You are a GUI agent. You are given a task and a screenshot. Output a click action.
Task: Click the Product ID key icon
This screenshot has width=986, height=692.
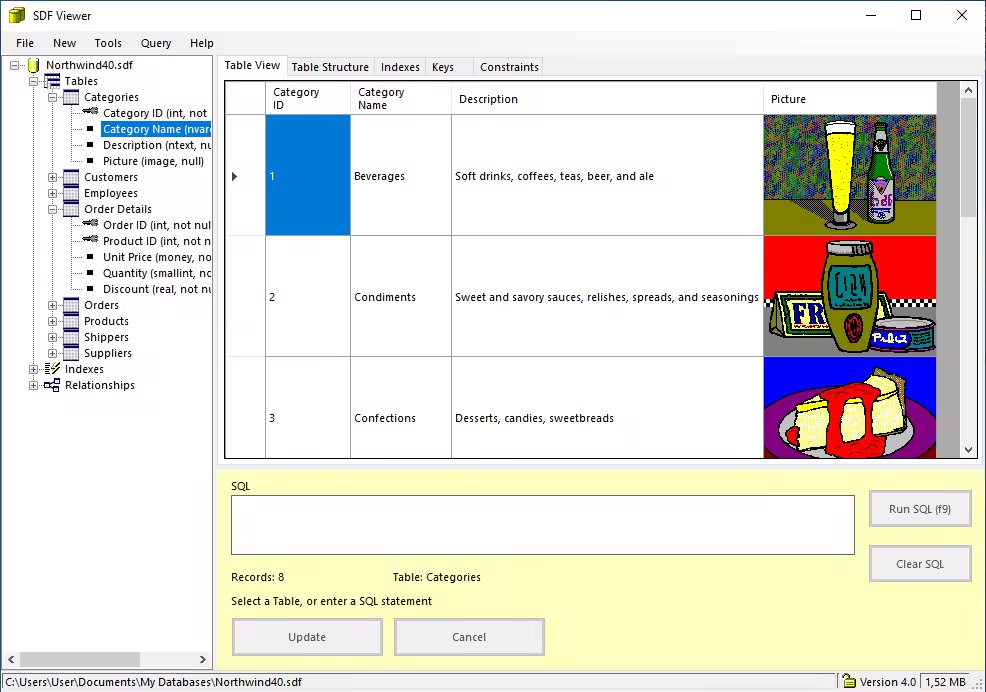(x=90, y=241)
